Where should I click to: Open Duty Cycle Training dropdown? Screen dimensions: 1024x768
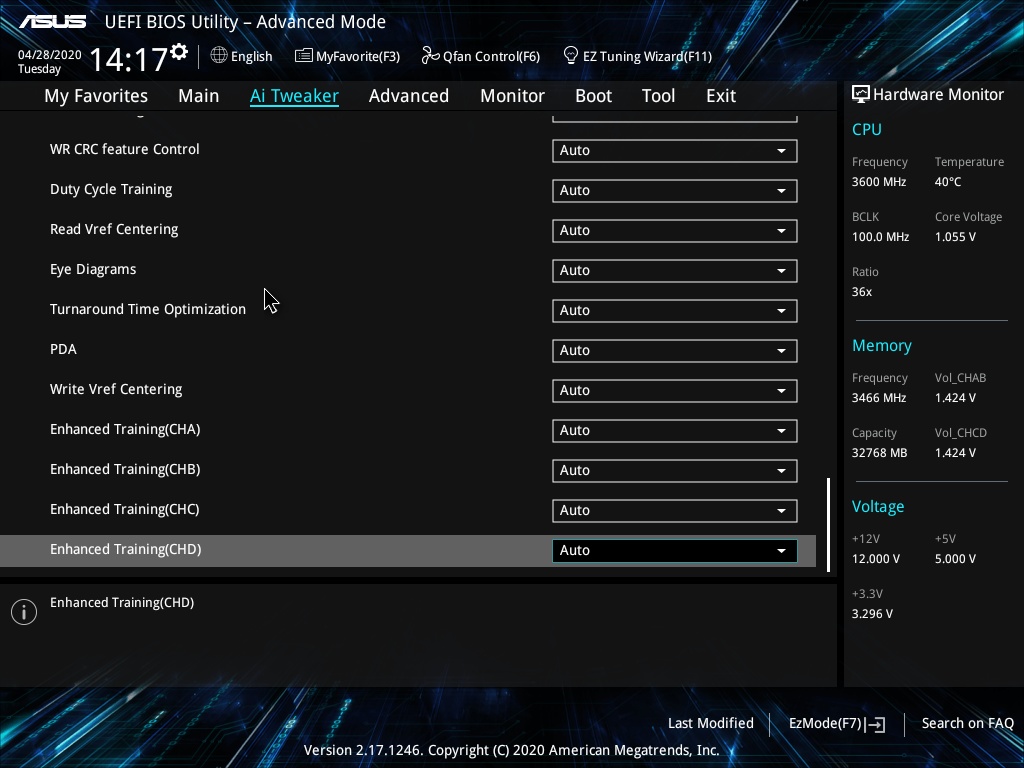click(x=675, y=191)
